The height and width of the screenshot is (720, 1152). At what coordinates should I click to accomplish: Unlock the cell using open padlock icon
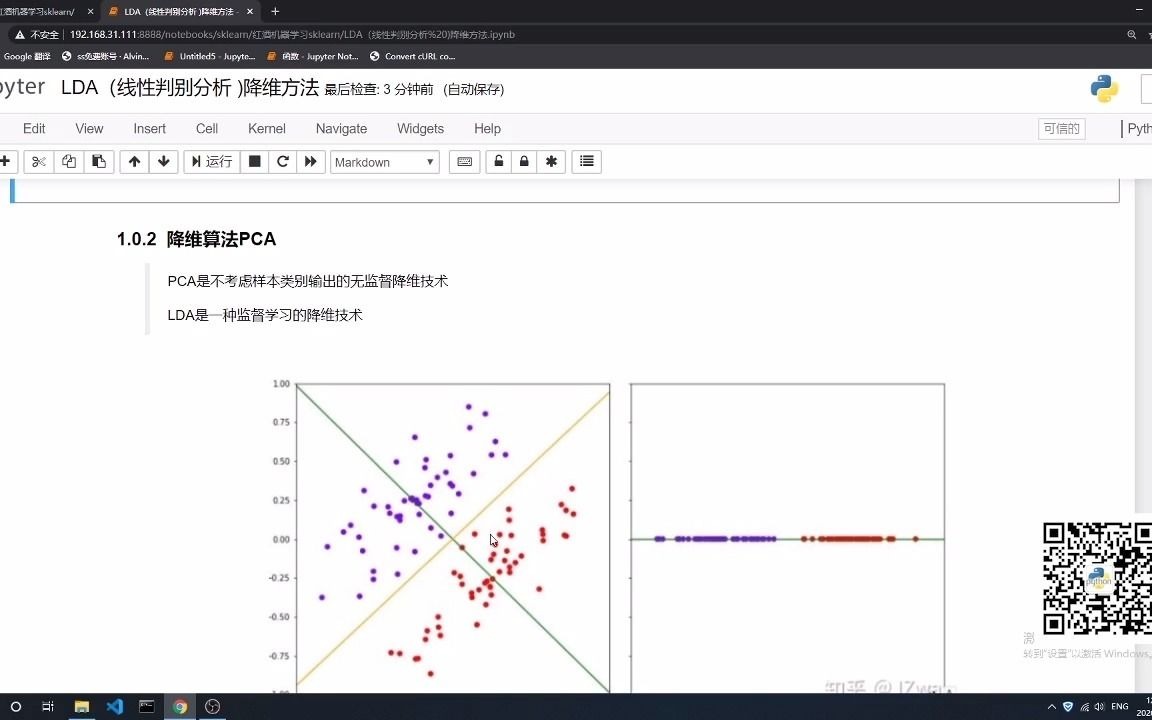498,161
